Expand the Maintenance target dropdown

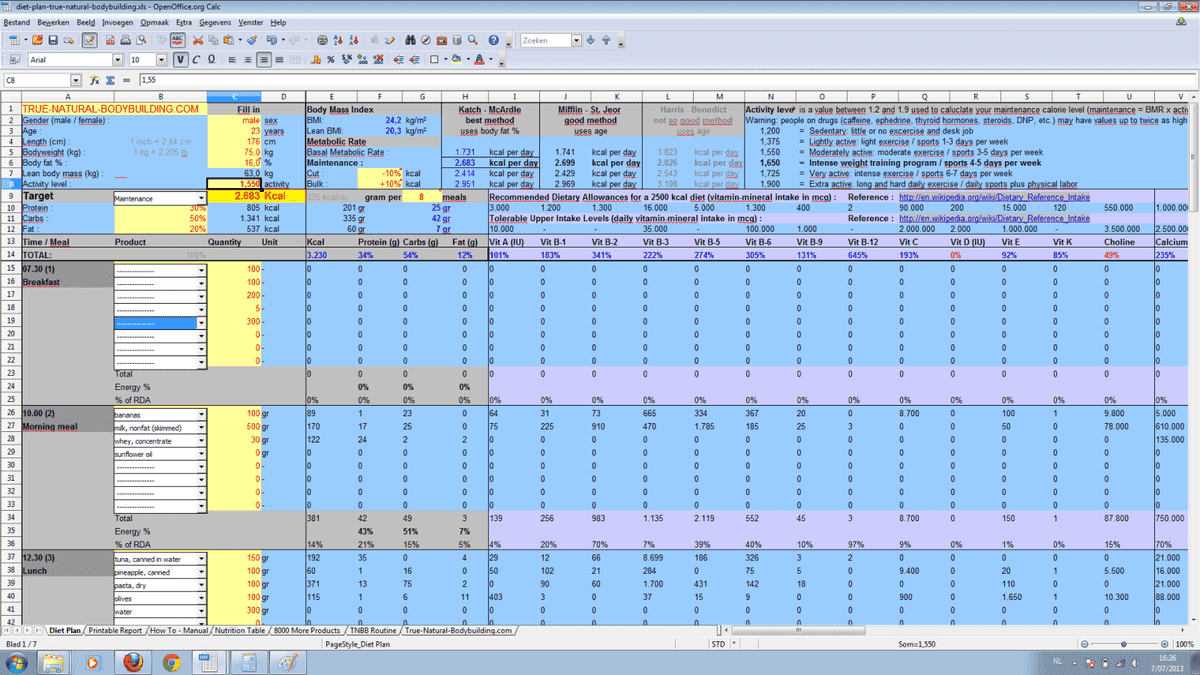[x=200, y=198]
